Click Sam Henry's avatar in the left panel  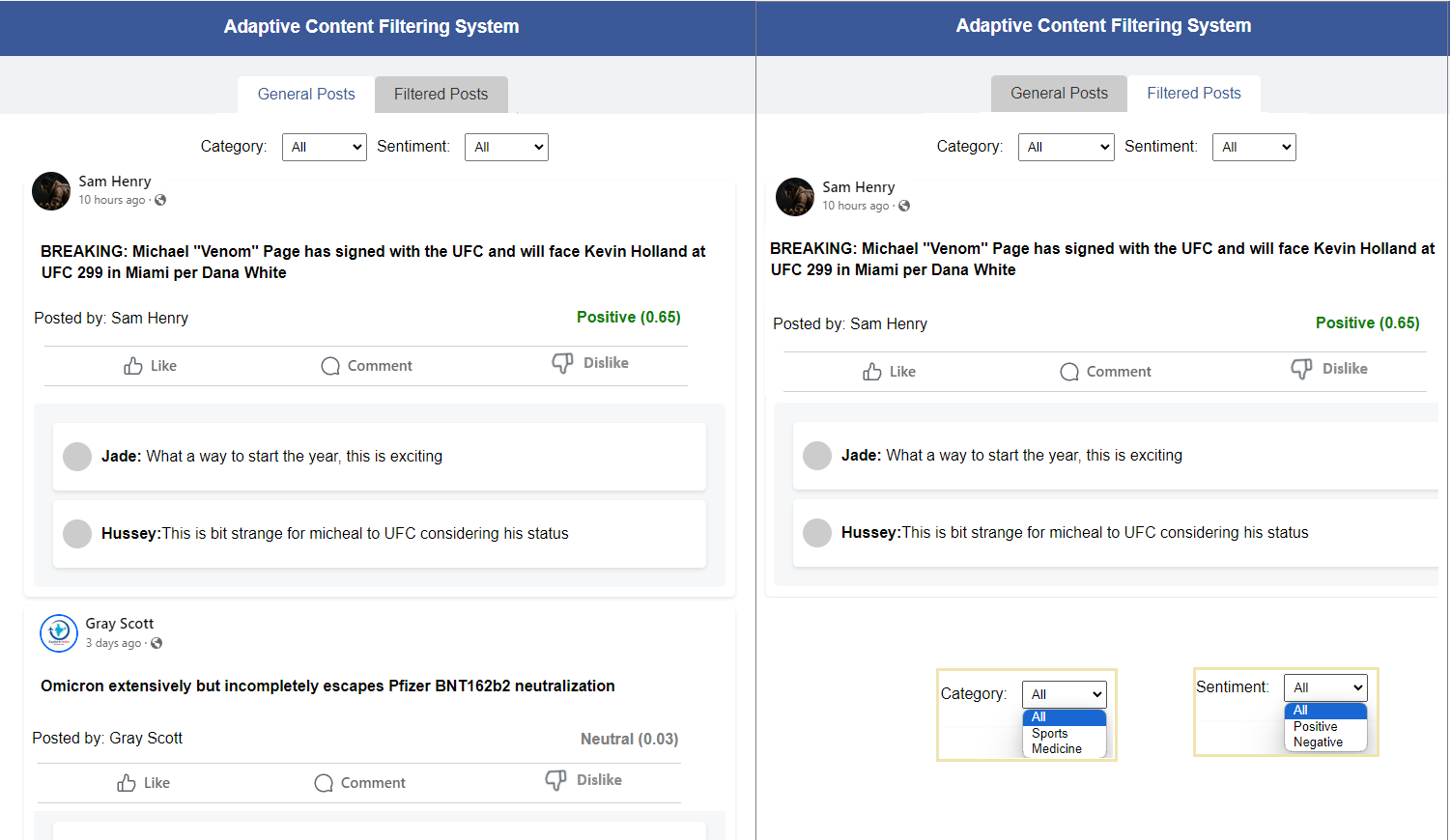[51, 191]
